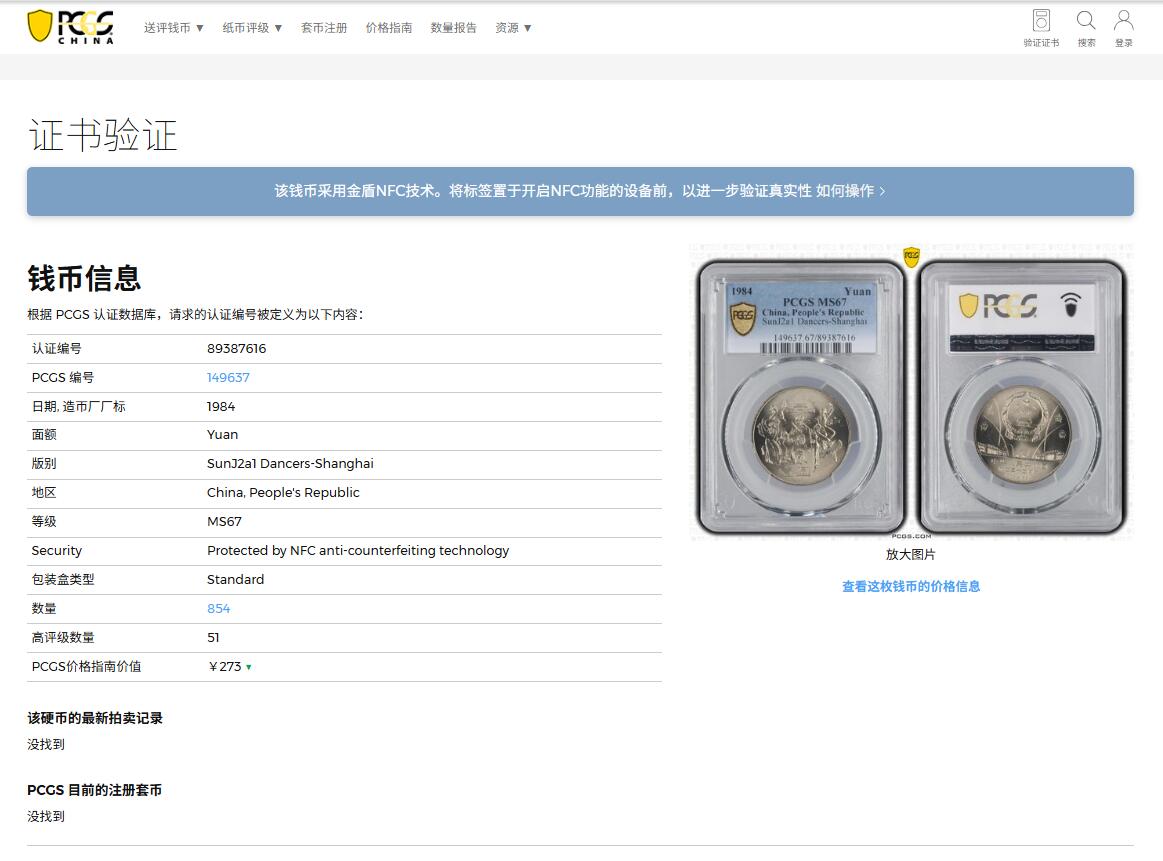The image size is (1163, 861).
Task: Open population count 854 link
Action: click(x=218, y=608)
